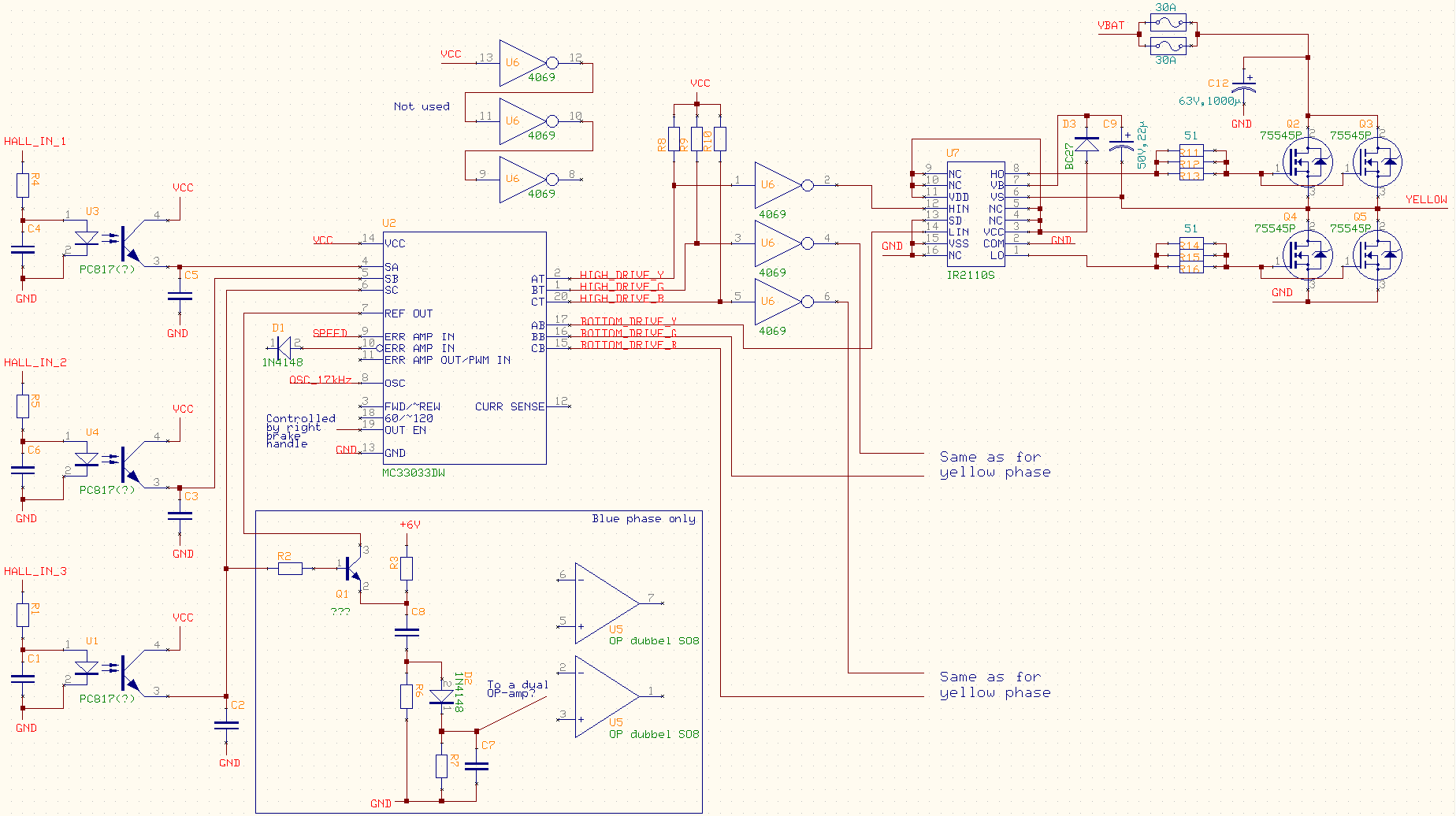The image size is (1456, 816).
Task: Select the C7 capacitor symbol
Action: 477,765
